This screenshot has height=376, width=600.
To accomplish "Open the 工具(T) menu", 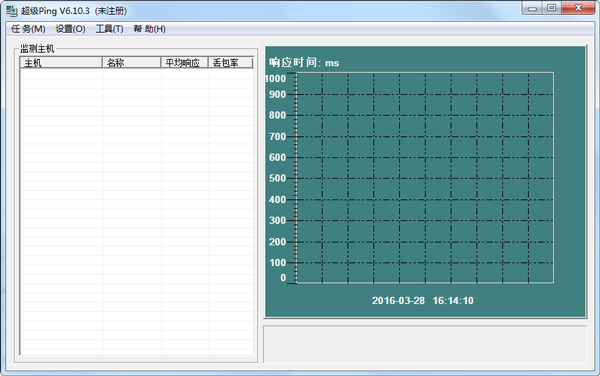I will [x=109, y=29].
